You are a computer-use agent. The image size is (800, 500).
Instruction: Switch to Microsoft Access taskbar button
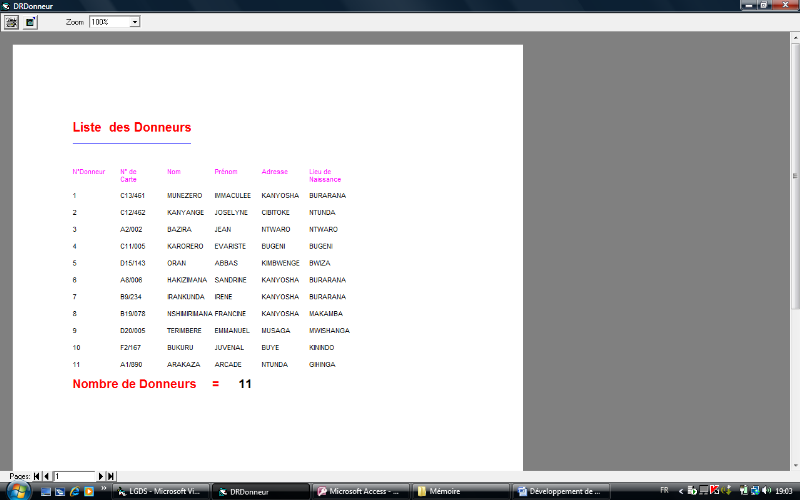[361, 491]
